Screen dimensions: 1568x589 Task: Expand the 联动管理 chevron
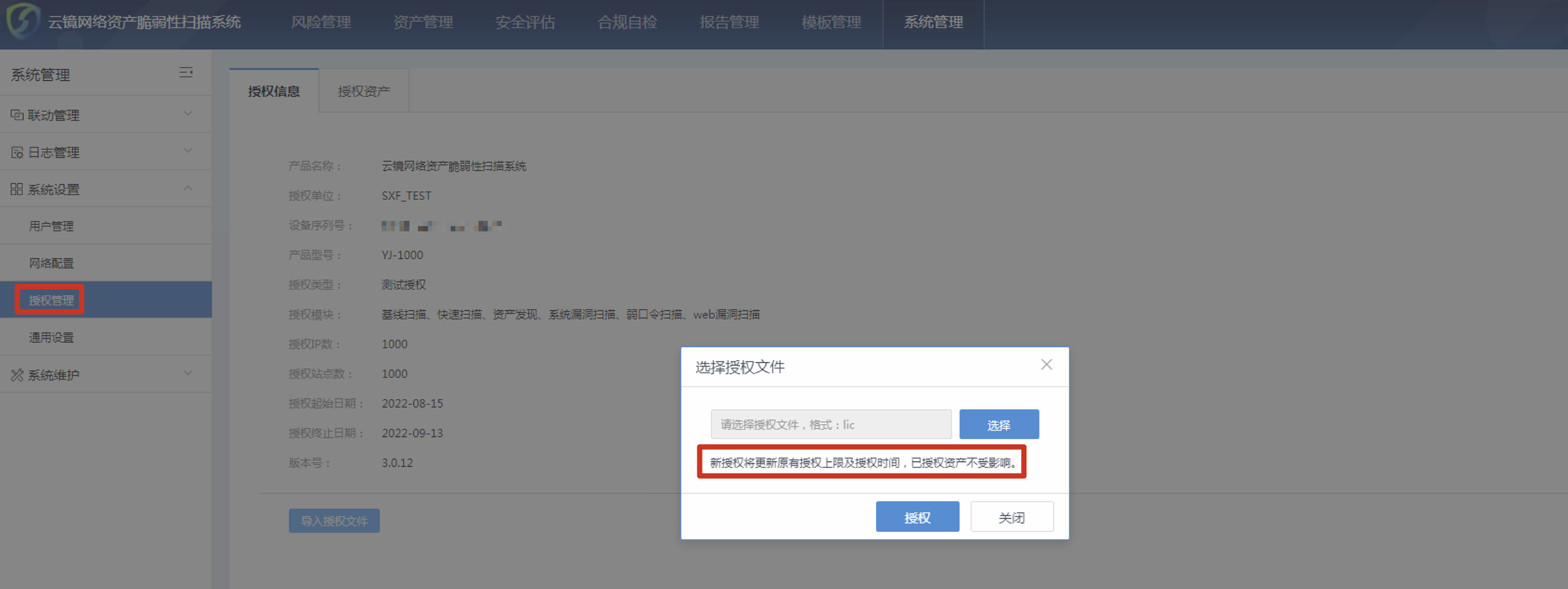click(x=188, y=114)
